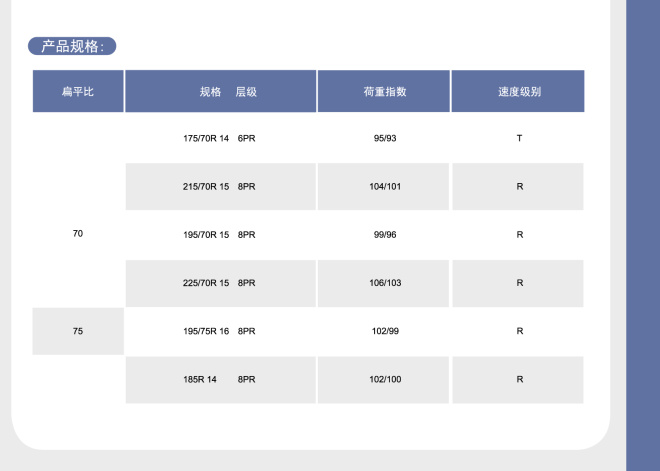Click the 195/75R 16 8PR specification cell

(x=221, y=331)
